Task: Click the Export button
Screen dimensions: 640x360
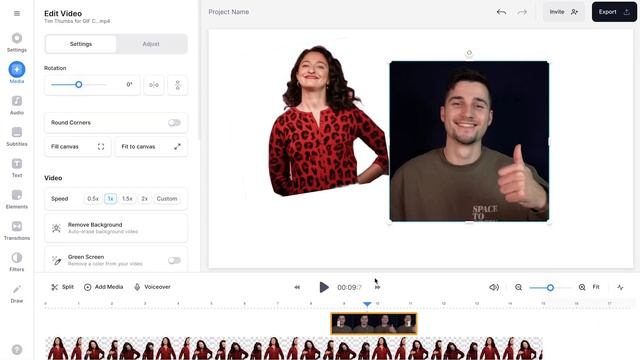Action: tap(614, 12)
